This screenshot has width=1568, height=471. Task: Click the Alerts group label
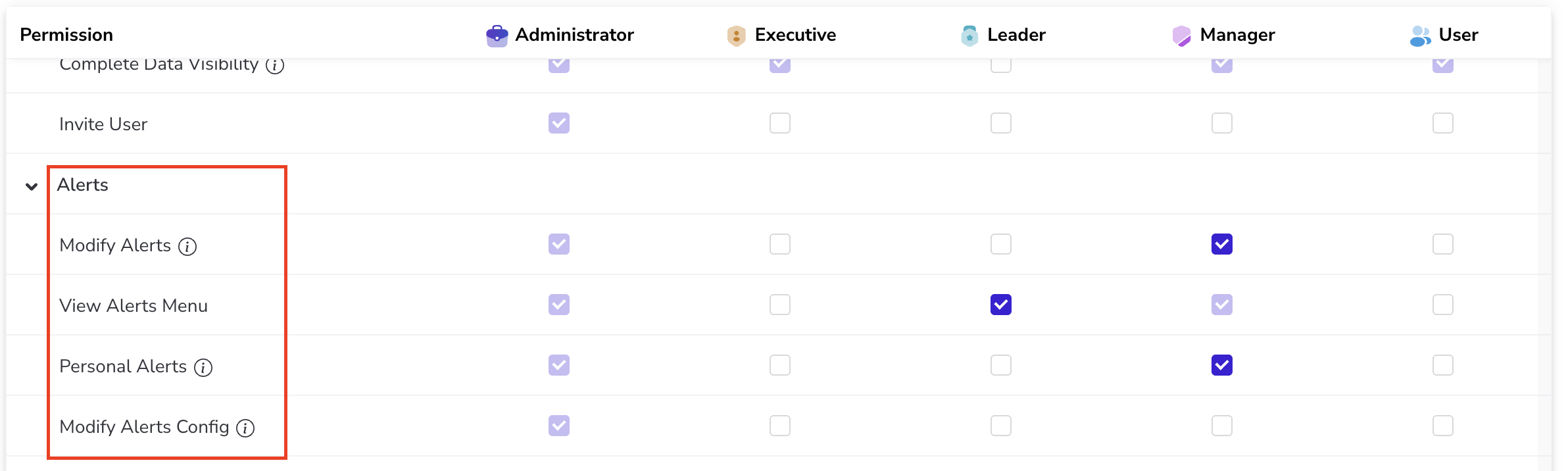coord(83,185)
